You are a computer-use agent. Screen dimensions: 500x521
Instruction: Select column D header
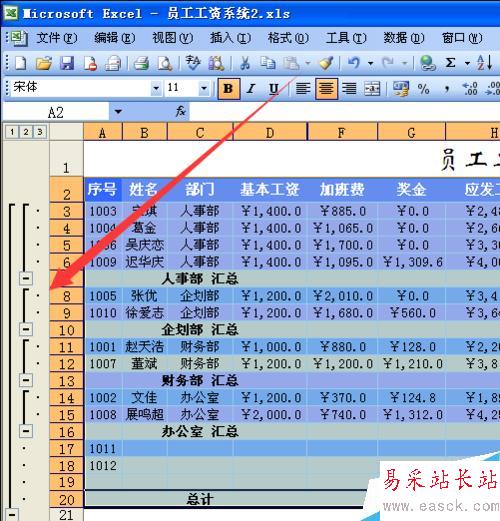pyautogui.click(x=270, y=132)
